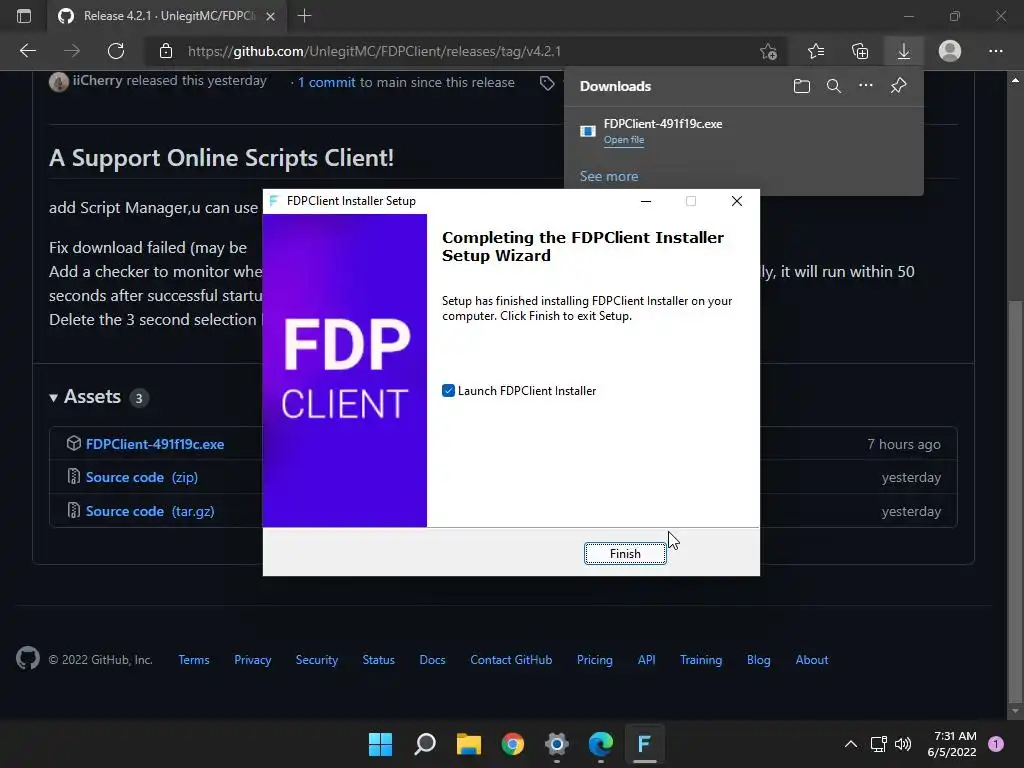This screenshot has height=768, width=1024.
Task: Open the Docs footer link
Action: (432, 660)
